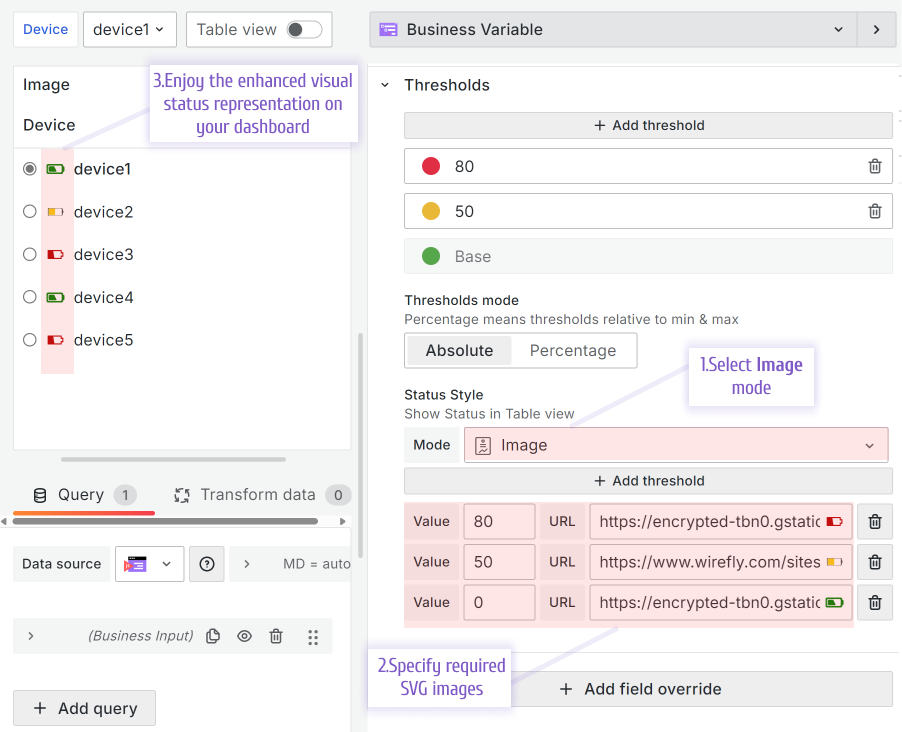Open the device1 variable dropdown
The image size is (902, 732).
coord(129,30)
